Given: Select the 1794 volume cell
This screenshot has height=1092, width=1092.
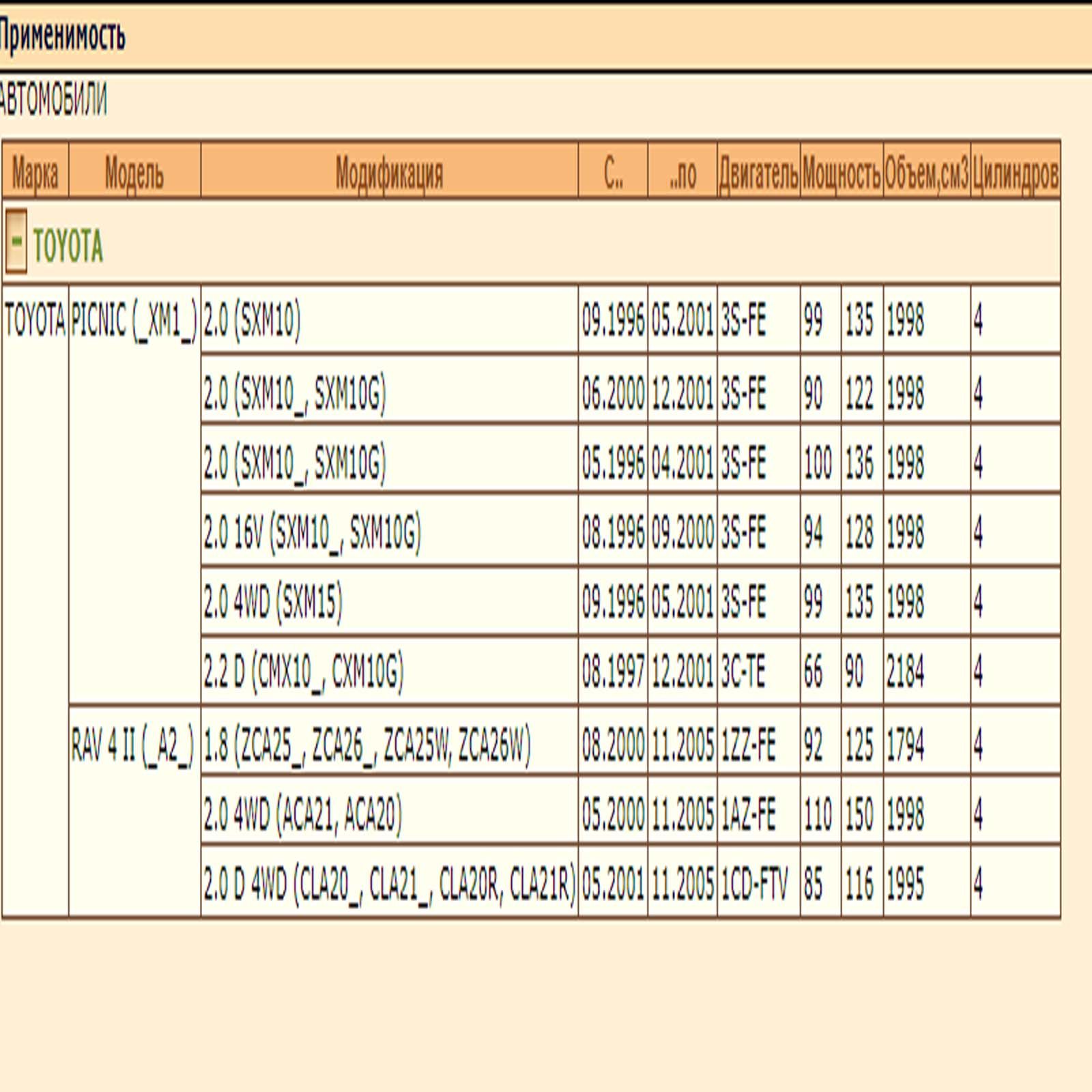Looking at the screenshot, I should [x=927, y=742].
